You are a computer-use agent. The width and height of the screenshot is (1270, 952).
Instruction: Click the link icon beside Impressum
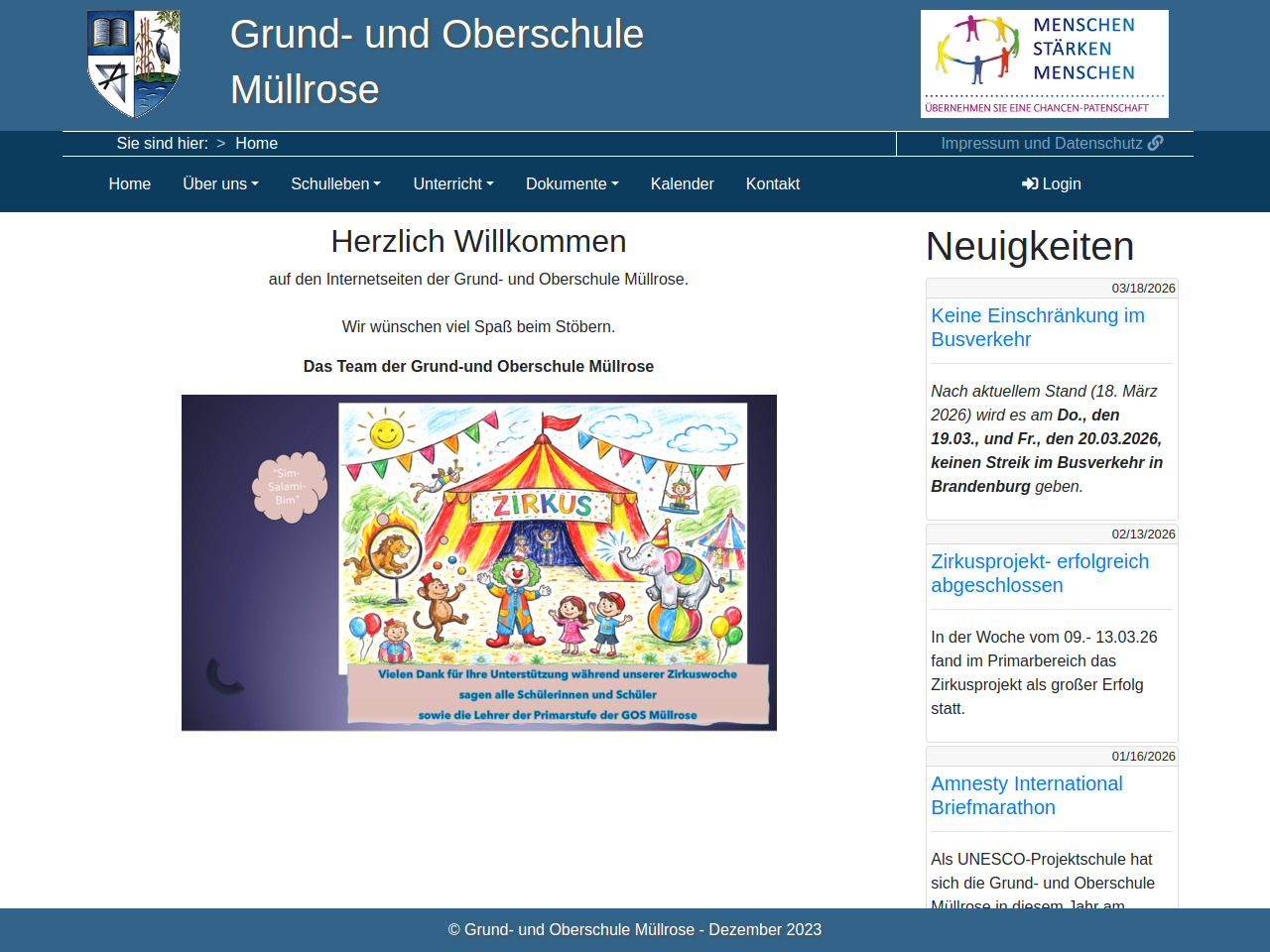click(1155, 143)
